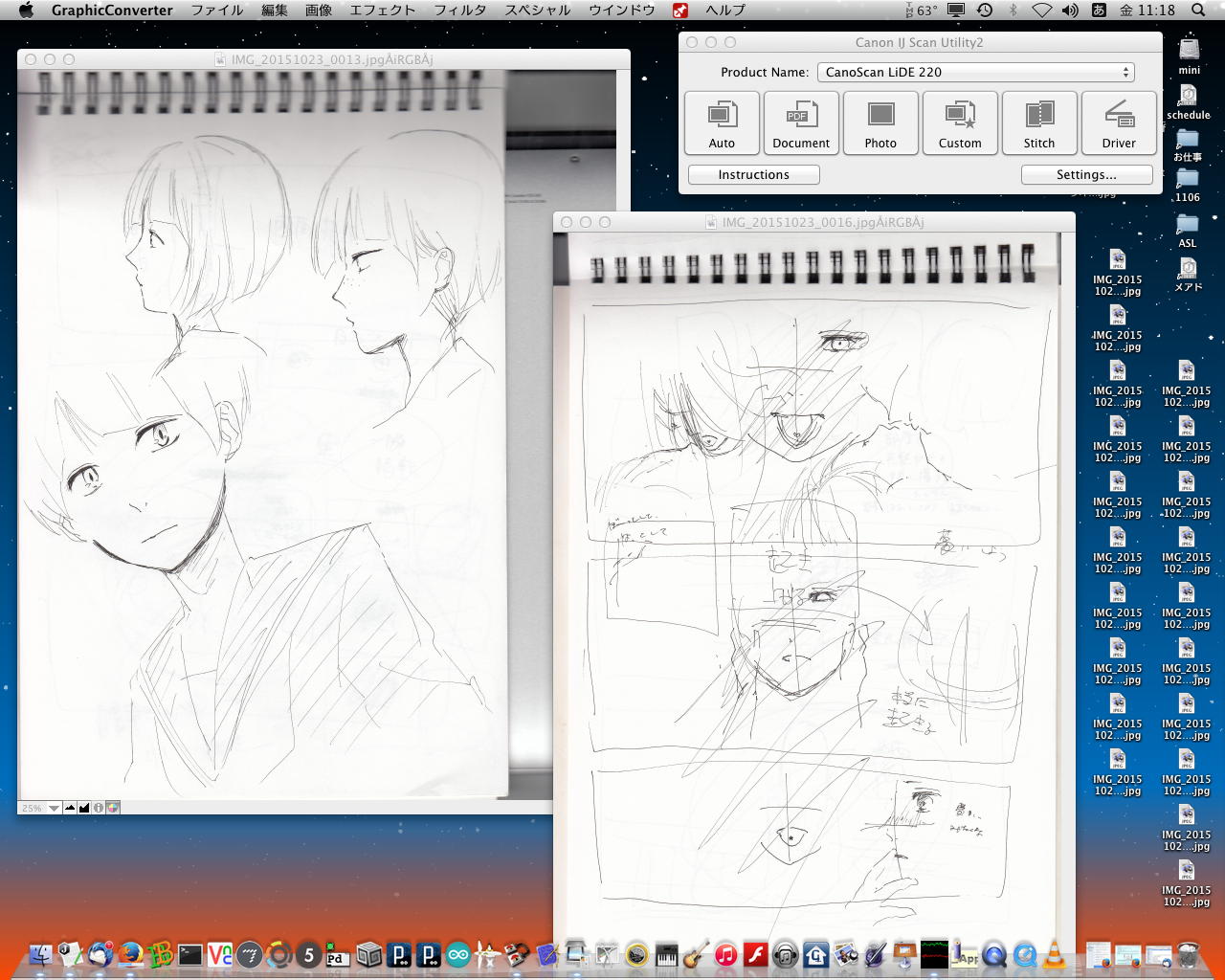This screenshot has width=1225, height=980.
Task: Open the エフェクト menu
Action: point(383,11)
